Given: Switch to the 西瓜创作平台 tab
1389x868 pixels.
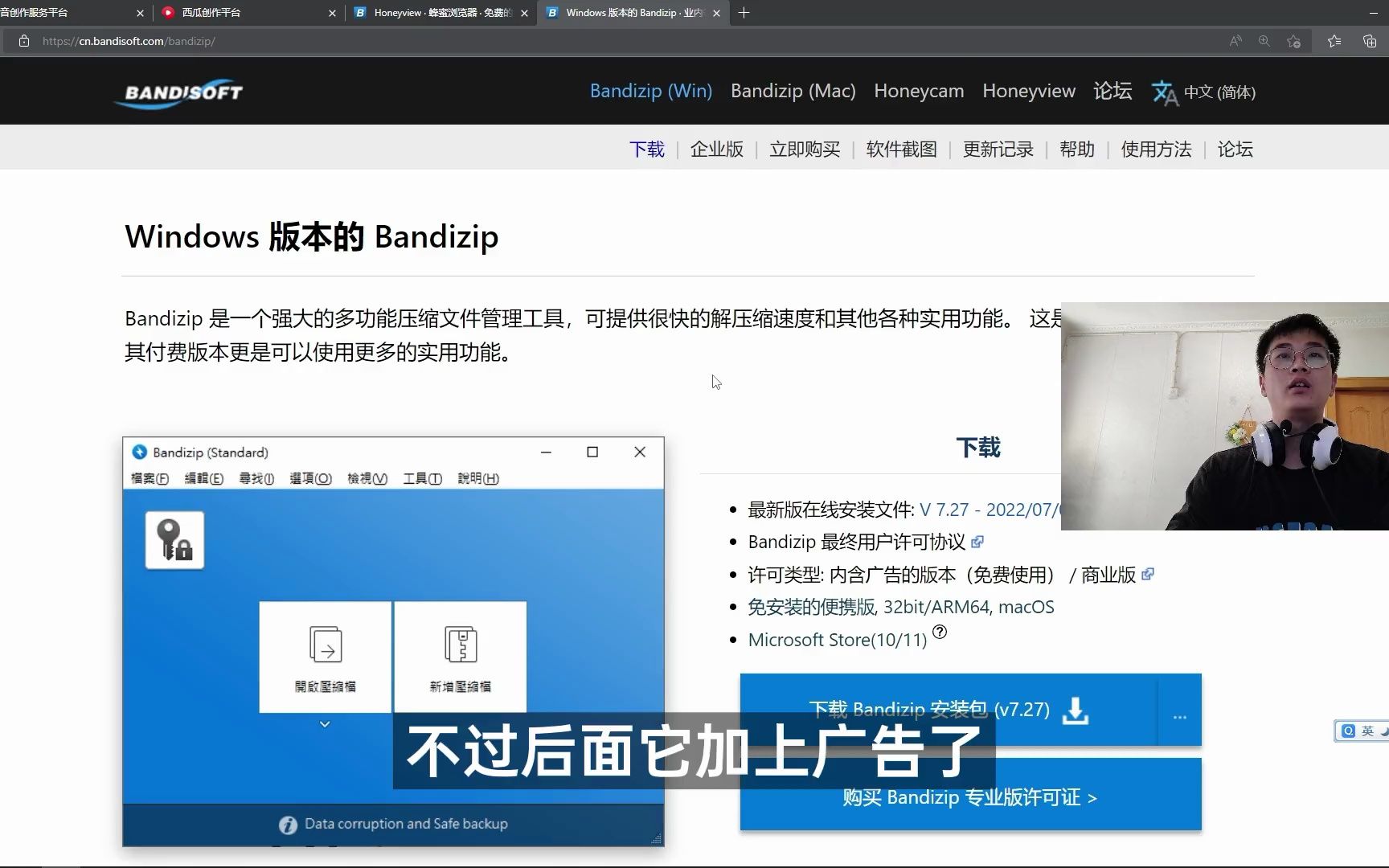Looking at the screenshot, I should (251, 13).
